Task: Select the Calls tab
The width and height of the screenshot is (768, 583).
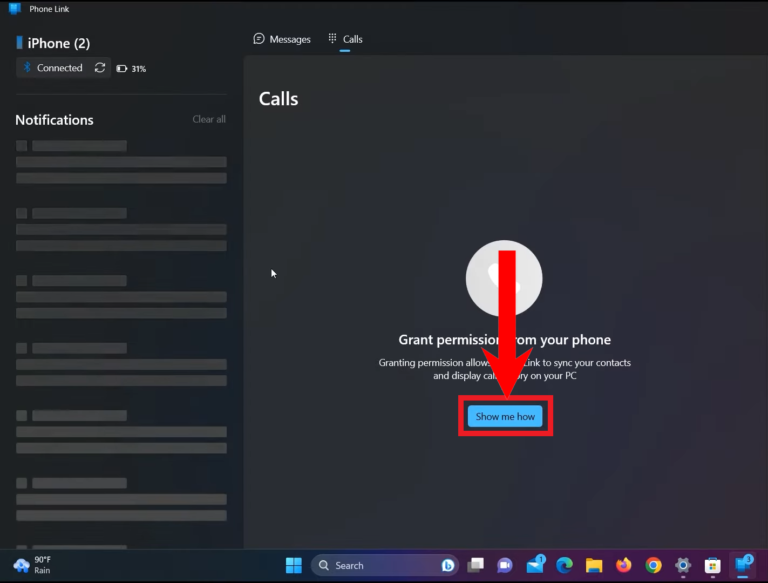Action: 345,39
